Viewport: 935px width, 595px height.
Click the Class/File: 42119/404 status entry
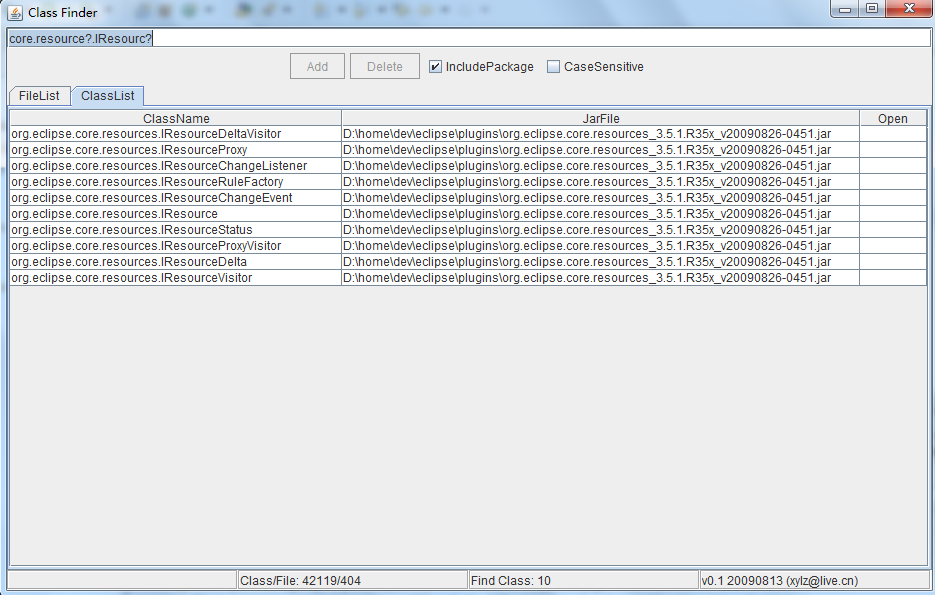352,580
